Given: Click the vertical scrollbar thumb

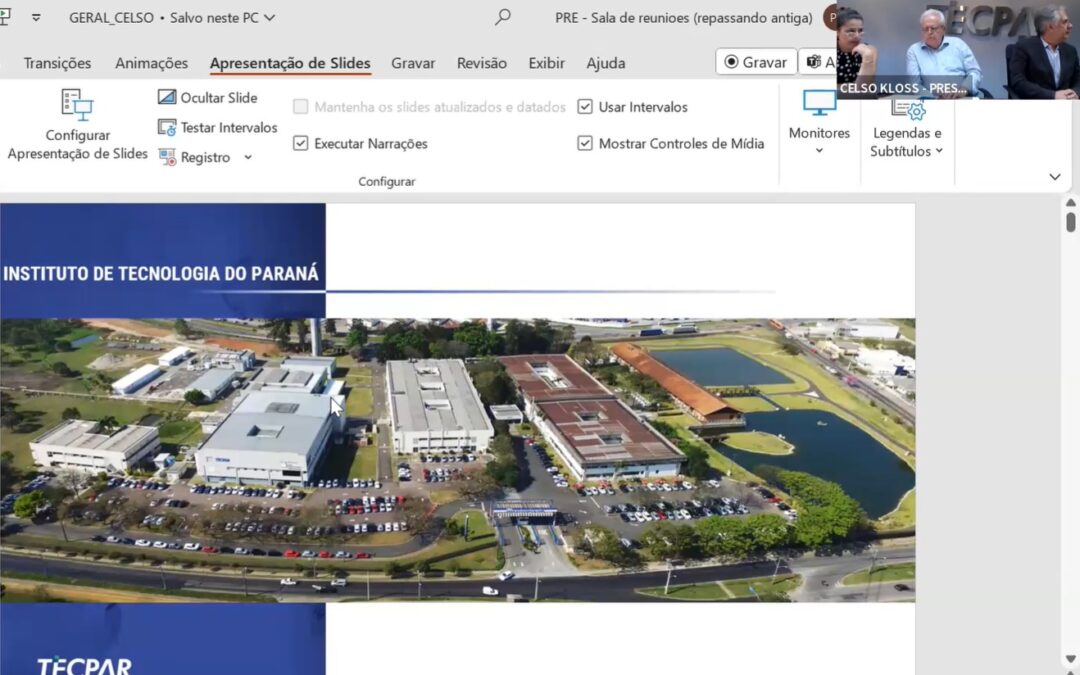Looking at the screenshot, I should coord(1070,222).
